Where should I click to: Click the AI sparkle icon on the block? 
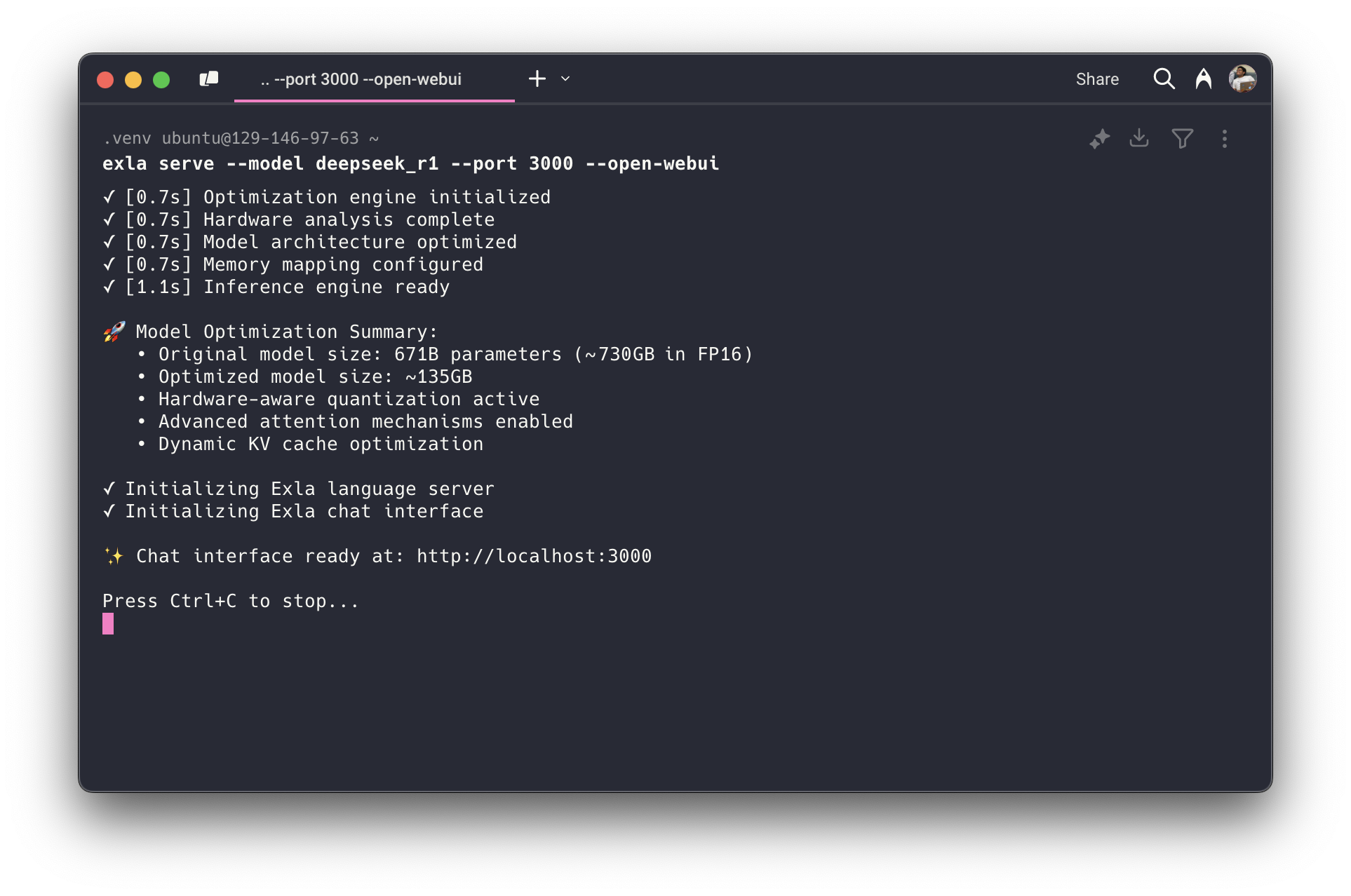[1099, 139]
